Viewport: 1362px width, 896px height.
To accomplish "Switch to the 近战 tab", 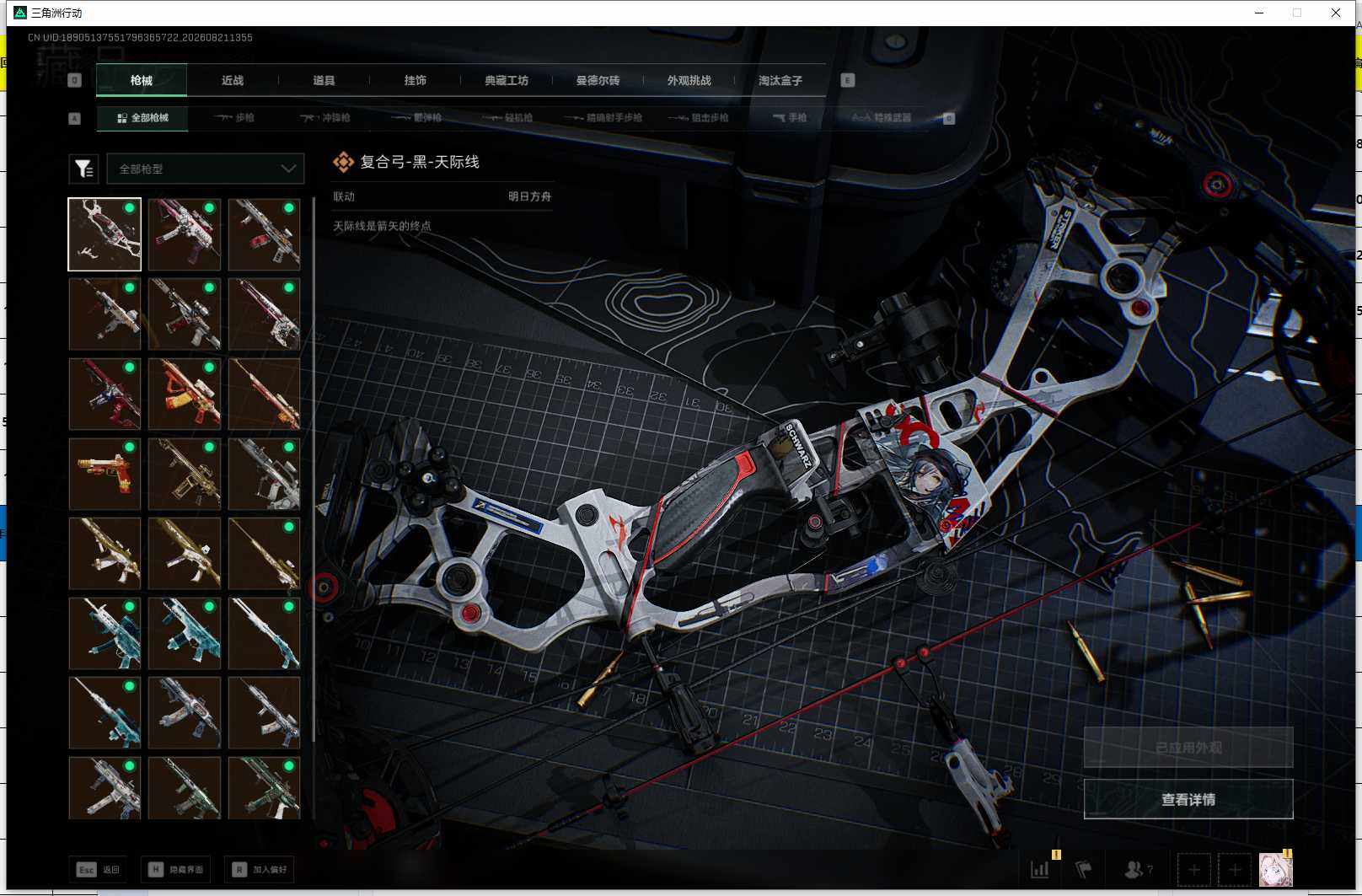I will [x=233, y=80].
